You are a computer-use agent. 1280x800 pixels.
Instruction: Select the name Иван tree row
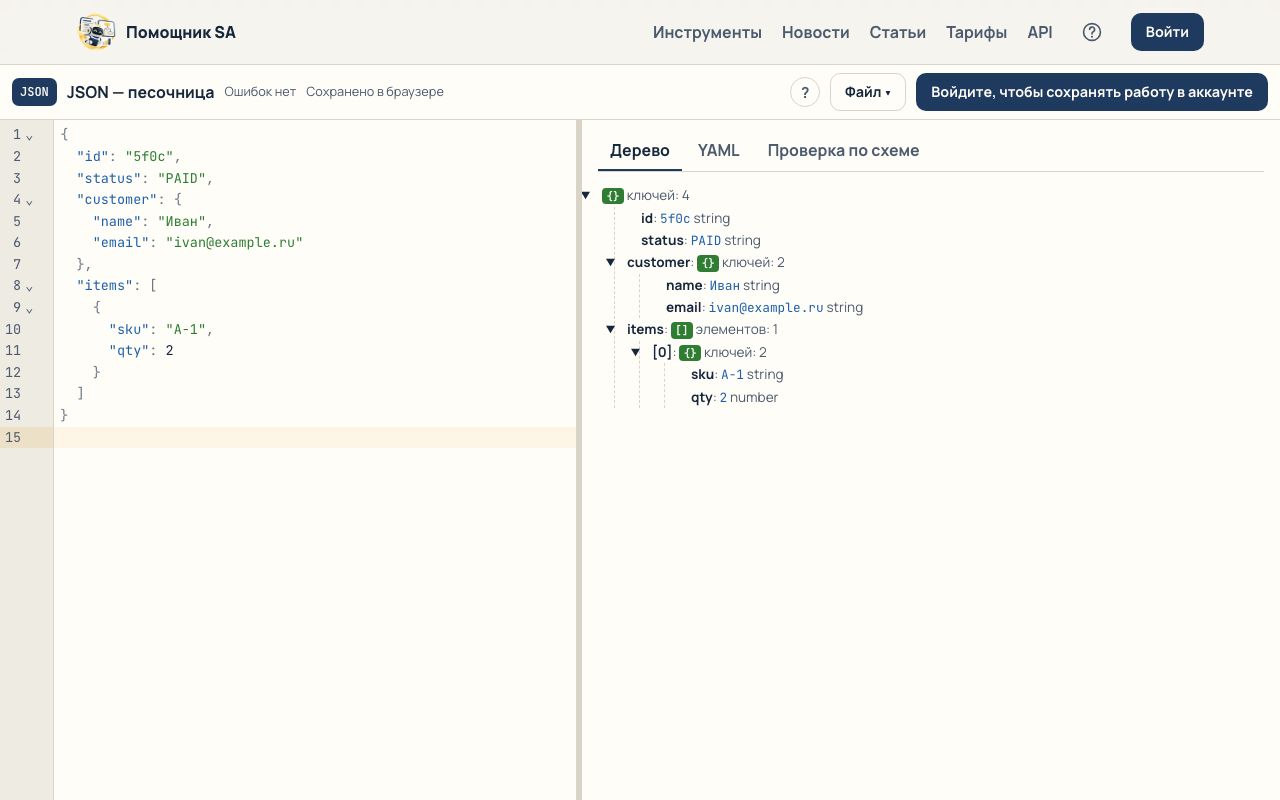tap(723, 286)
